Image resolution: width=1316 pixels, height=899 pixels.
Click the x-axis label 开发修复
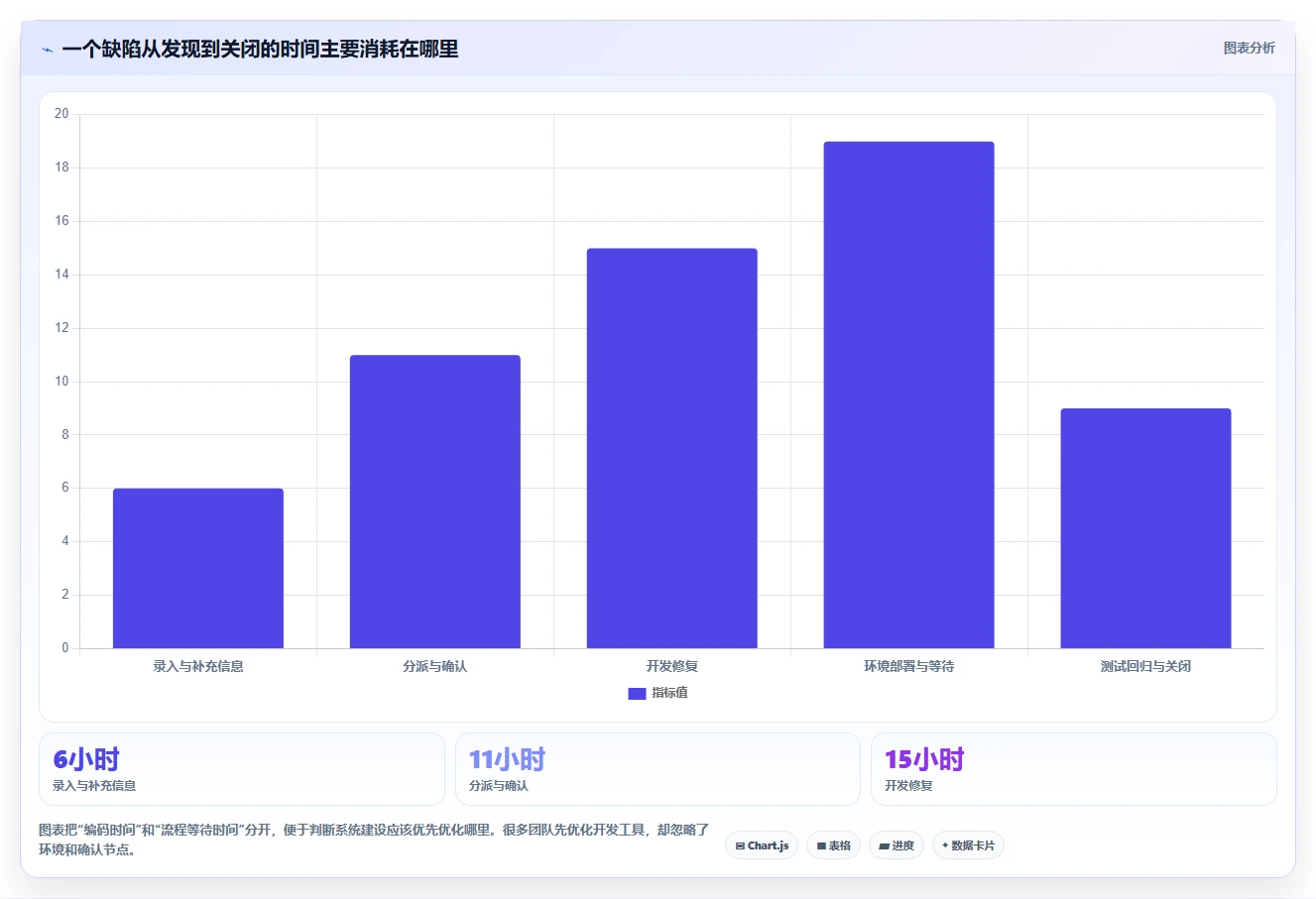pos(672,666)
